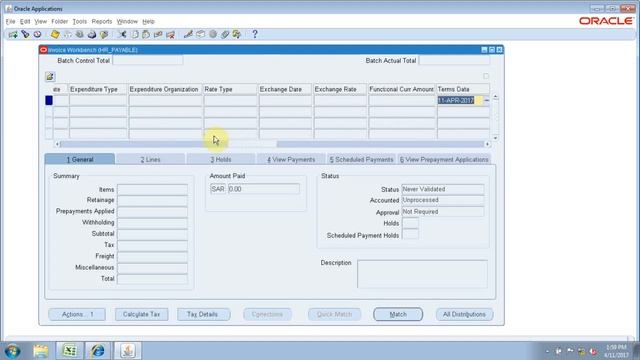Switch to the 4 View Payments tab
The height and width of the screenshot is (360, 640).
tap(291, 160)
